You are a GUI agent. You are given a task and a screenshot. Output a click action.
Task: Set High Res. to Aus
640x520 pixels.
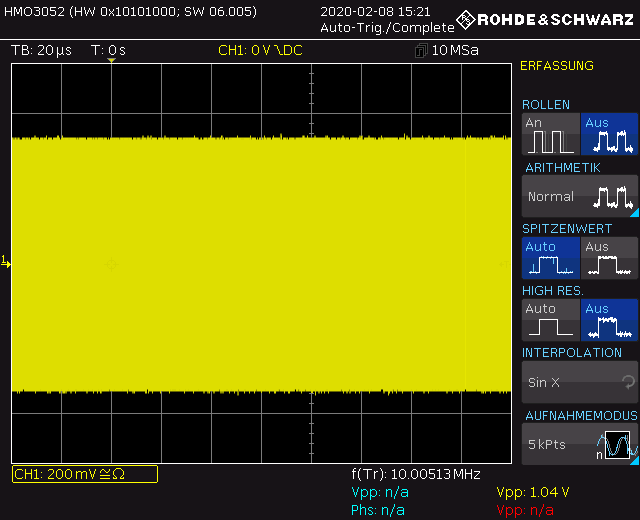(609, 320)
